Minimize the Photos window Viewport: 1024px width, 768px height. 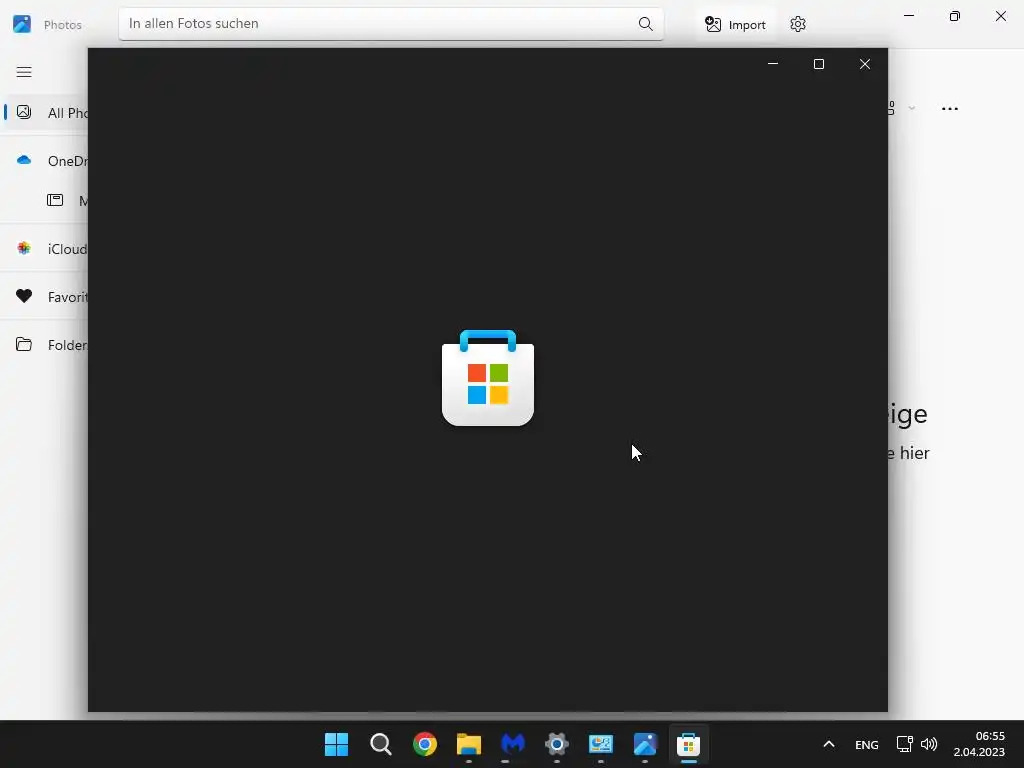pyautogui.click(x=909, y=16)
